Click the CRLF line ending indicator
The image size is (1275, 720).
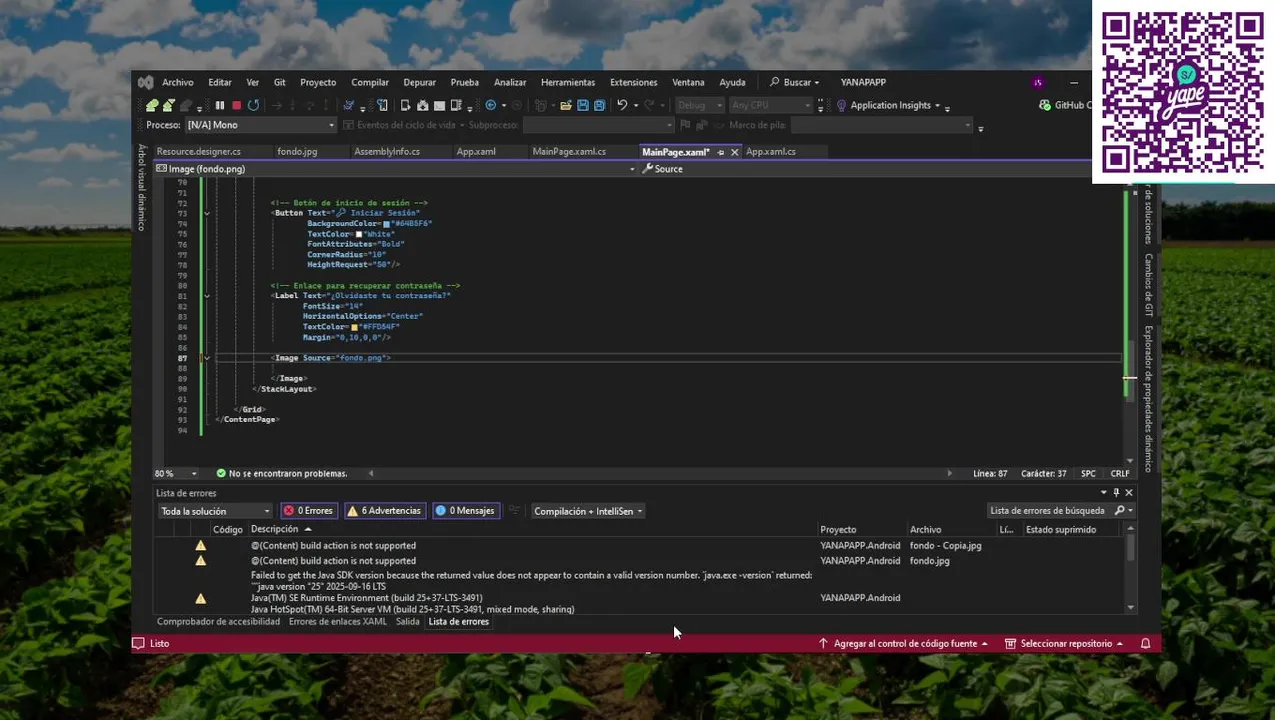point(1120,474)
